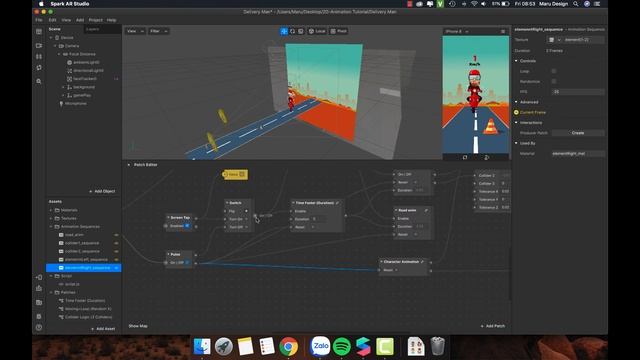Open the layout icon at top of left sidebar
The image size is (640, 360).
click(x=39, y=32)
